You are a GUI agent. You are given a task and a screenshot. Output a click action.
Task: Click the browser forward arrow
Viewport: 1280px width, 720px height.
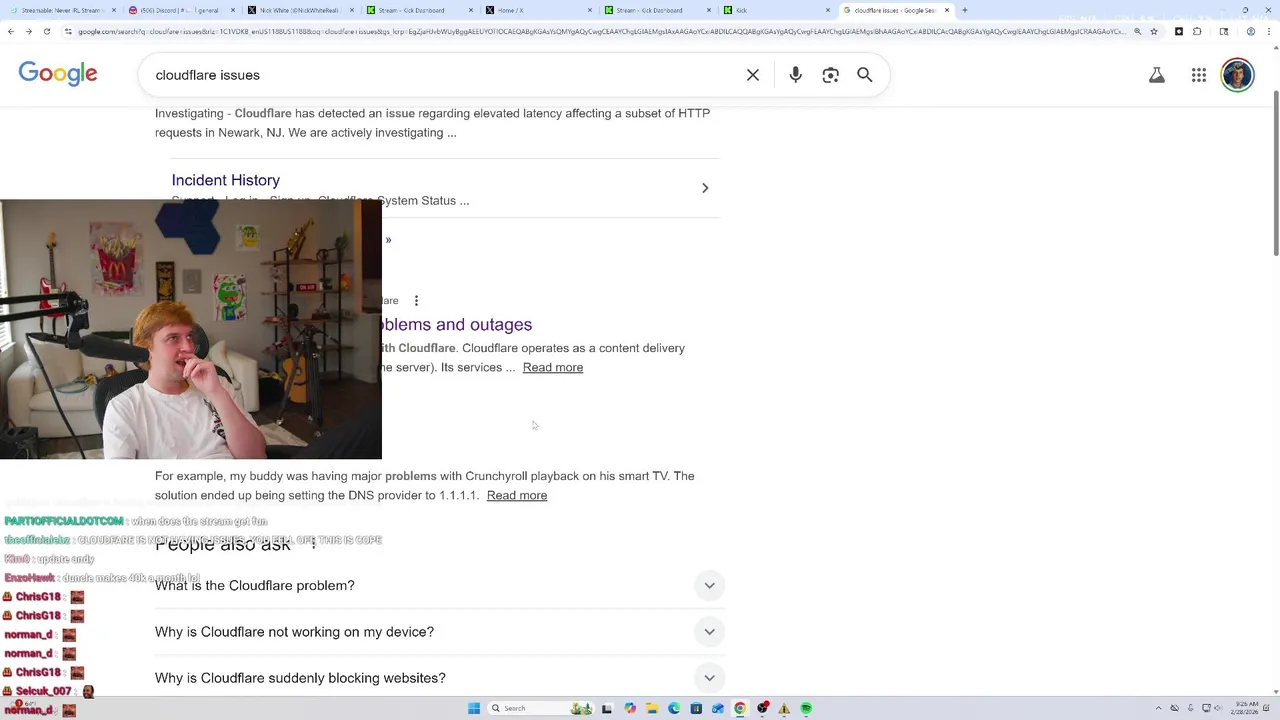point(28,31)
